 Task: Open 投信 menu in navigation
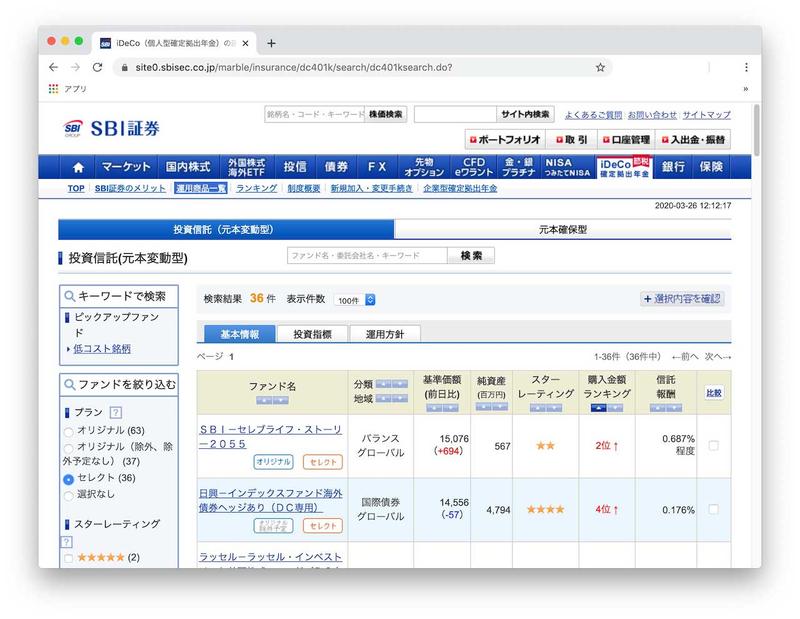coord(295,167)
